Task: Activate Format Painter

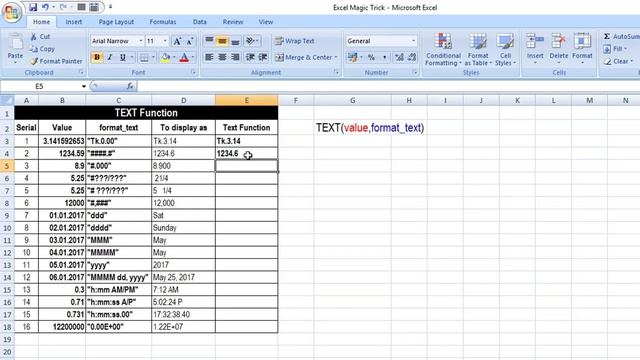Action: pos(56,61)
